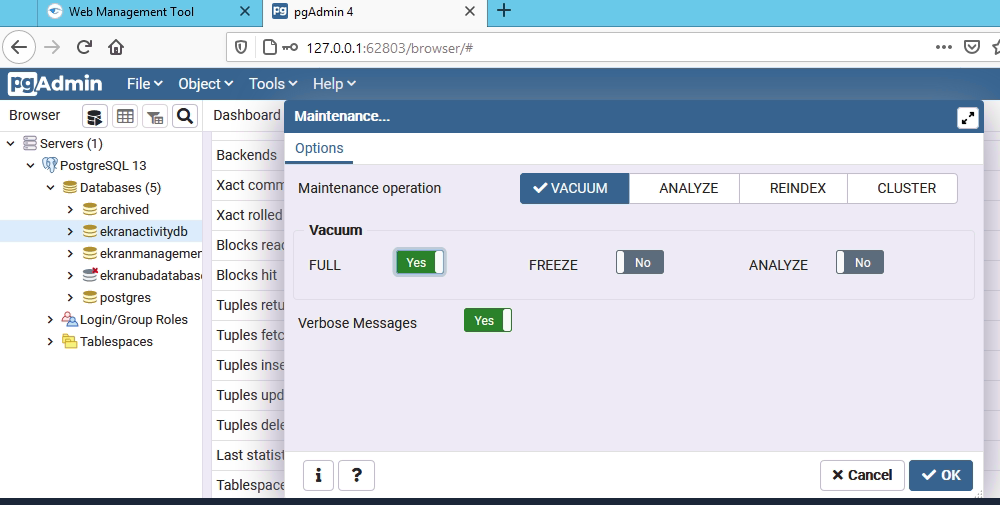Open the Object menu
The height and width of the screenshot is (505, 1000).
pyautogui.click(x=205, y=84)
